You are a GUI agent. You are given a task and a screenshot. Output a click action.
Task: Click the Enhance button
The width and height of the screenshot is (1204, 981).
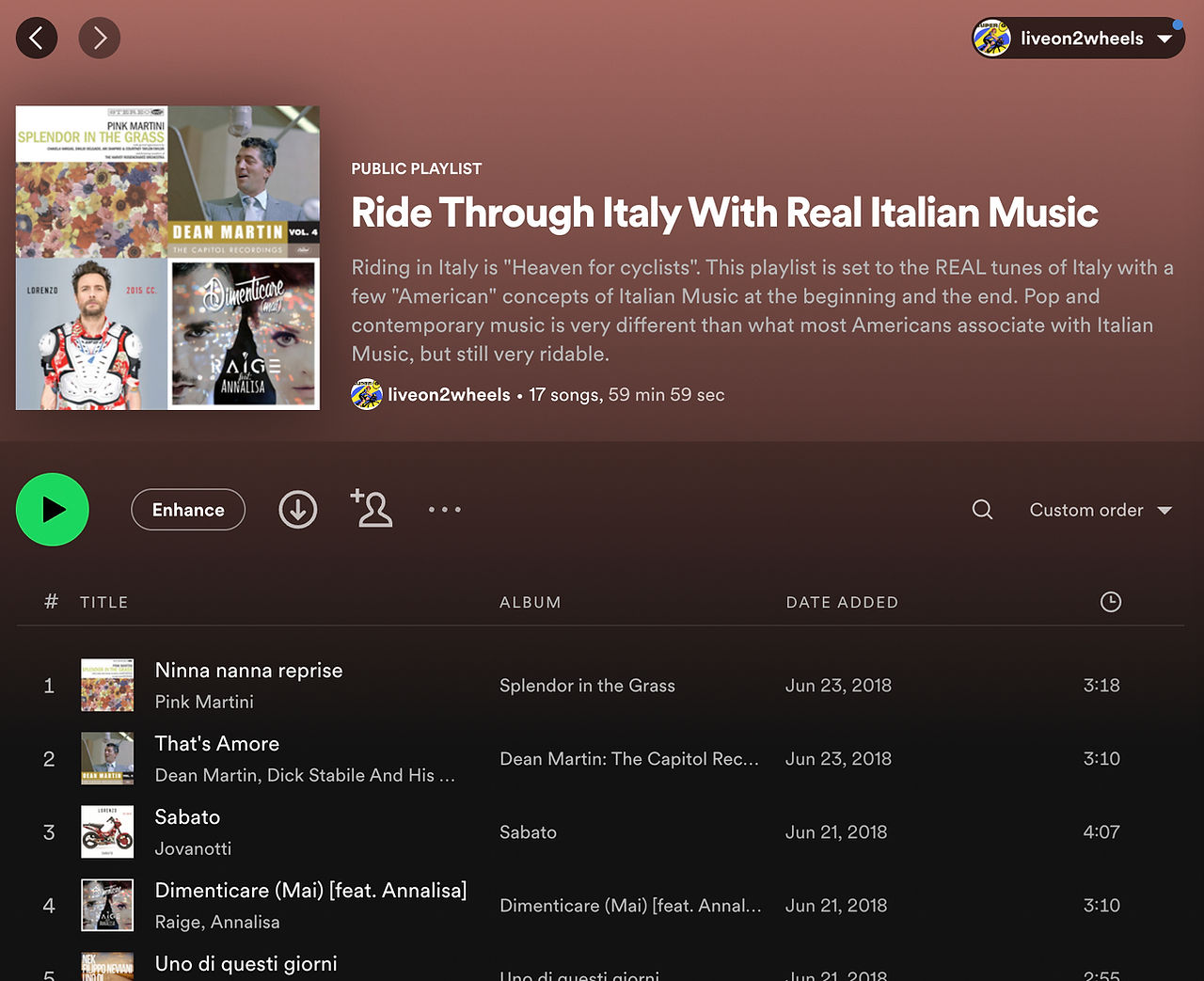click(188, 510)
